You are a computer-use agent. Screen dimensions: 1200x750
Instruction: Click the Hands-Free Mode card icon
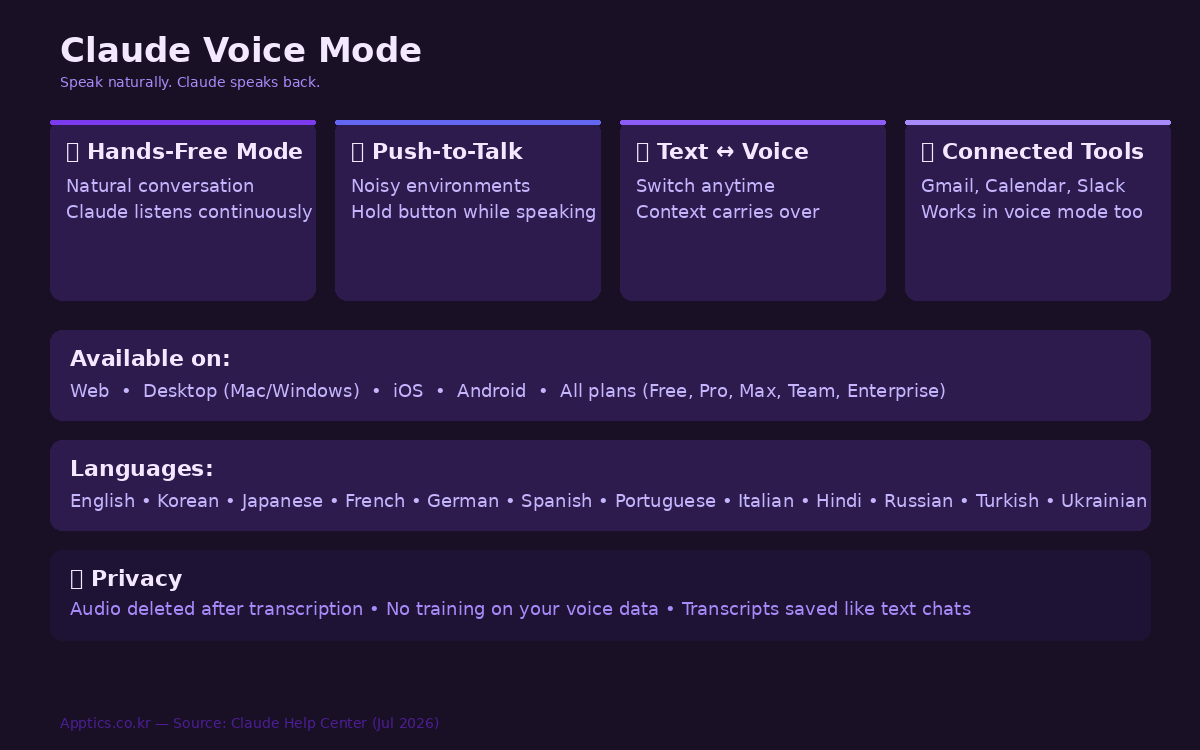coord(73,152)
